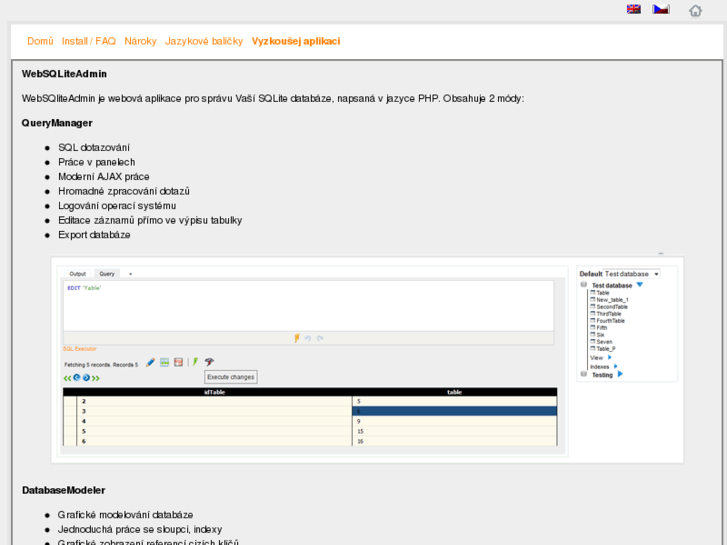Open Jazykové balíčky in the navigation

pos(204,41)
